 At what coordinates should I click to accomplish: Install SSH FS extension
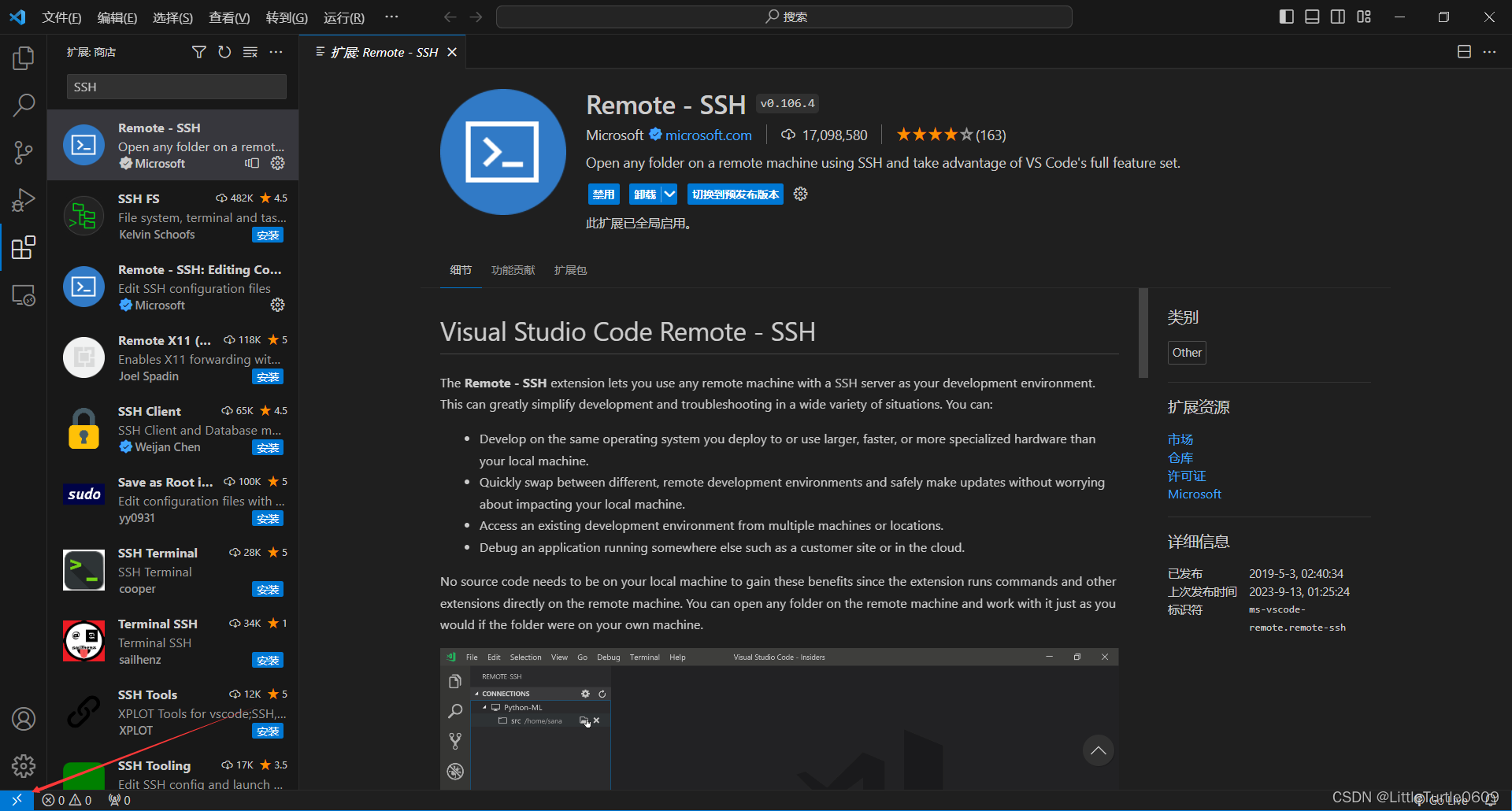268,235
